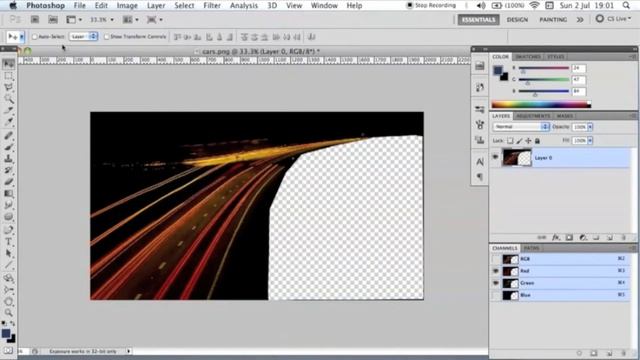Delete layer using Layers panel trash
The image size is (640, 360).
point(623,237)
